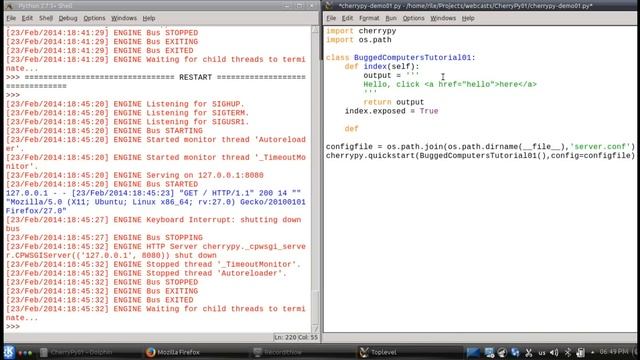640x360 pixels.
Task: Click 'output = ''' ' line in editor
Action: [391, 76]
